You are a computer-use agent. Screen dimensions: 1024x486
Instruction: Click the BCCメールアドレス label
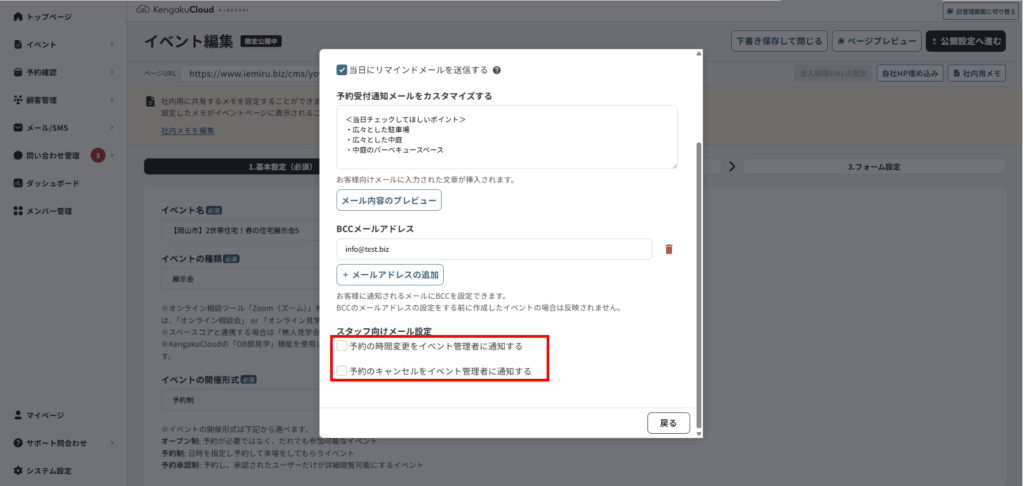[x=376, y=229]
